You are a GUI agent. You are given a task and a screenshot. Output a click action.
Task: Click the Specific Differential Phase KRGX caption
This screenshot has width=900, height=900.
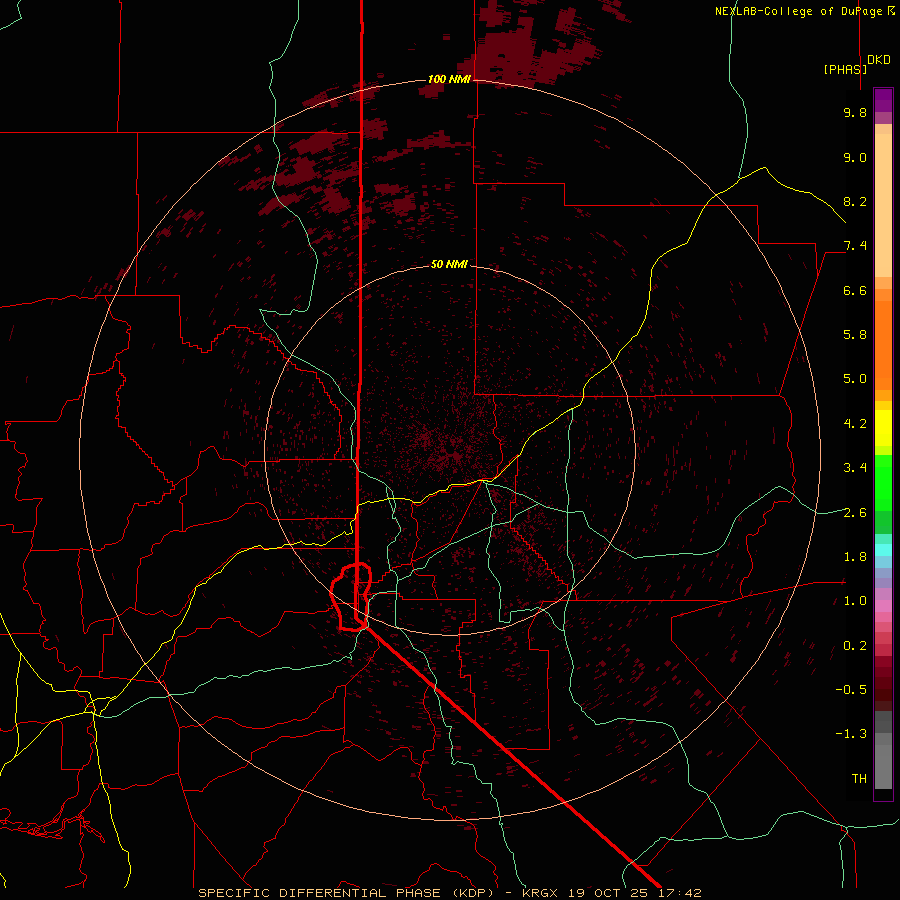click(450, 893)
